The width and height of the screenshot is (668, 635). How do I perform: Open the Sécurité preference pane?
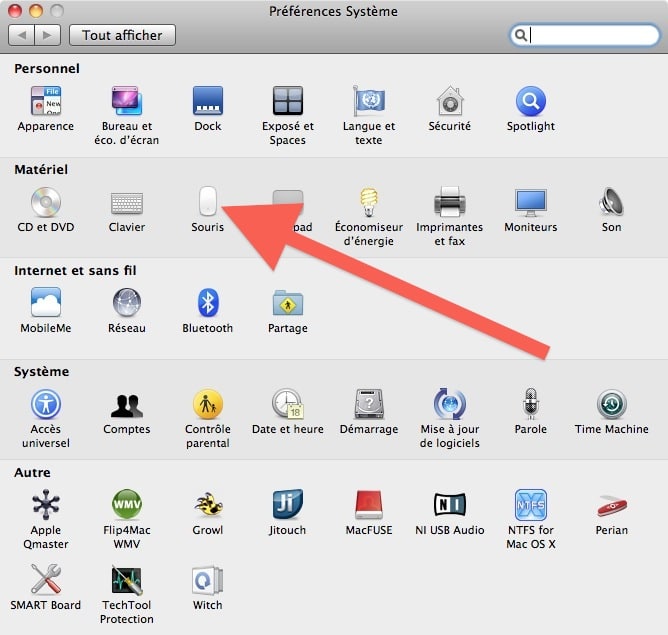449,102
